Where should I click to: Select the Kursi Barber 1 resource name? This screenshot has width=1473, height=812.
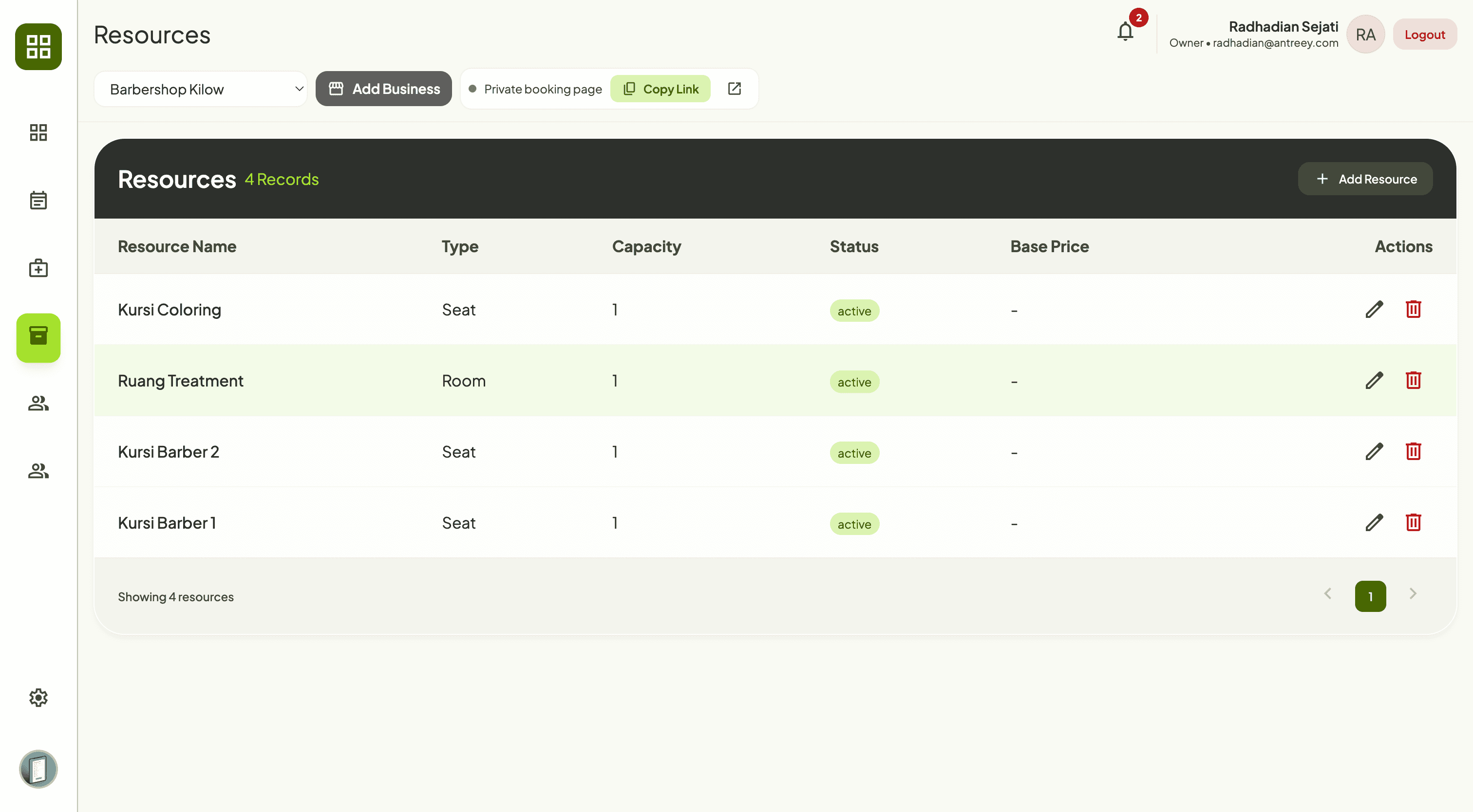tap(167, 523)
